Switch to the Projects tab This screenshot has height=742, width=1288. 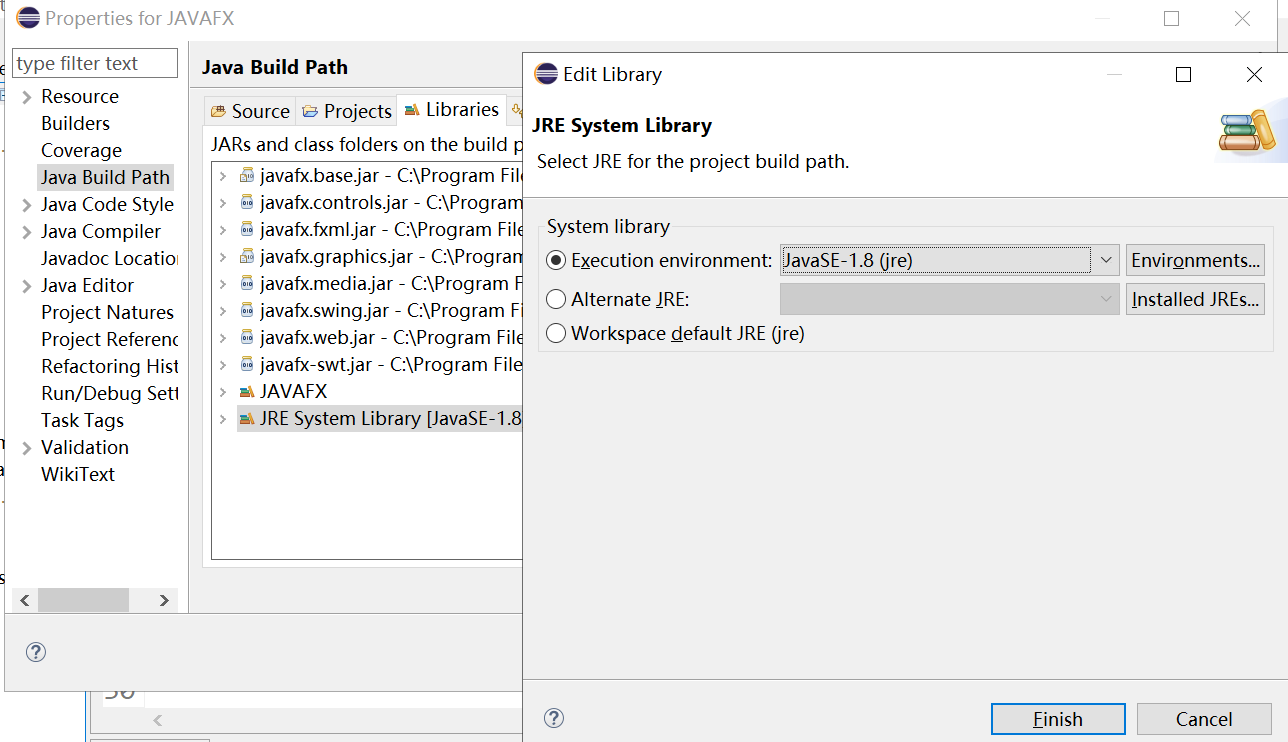pyautogui.click(x=346, y=110)
